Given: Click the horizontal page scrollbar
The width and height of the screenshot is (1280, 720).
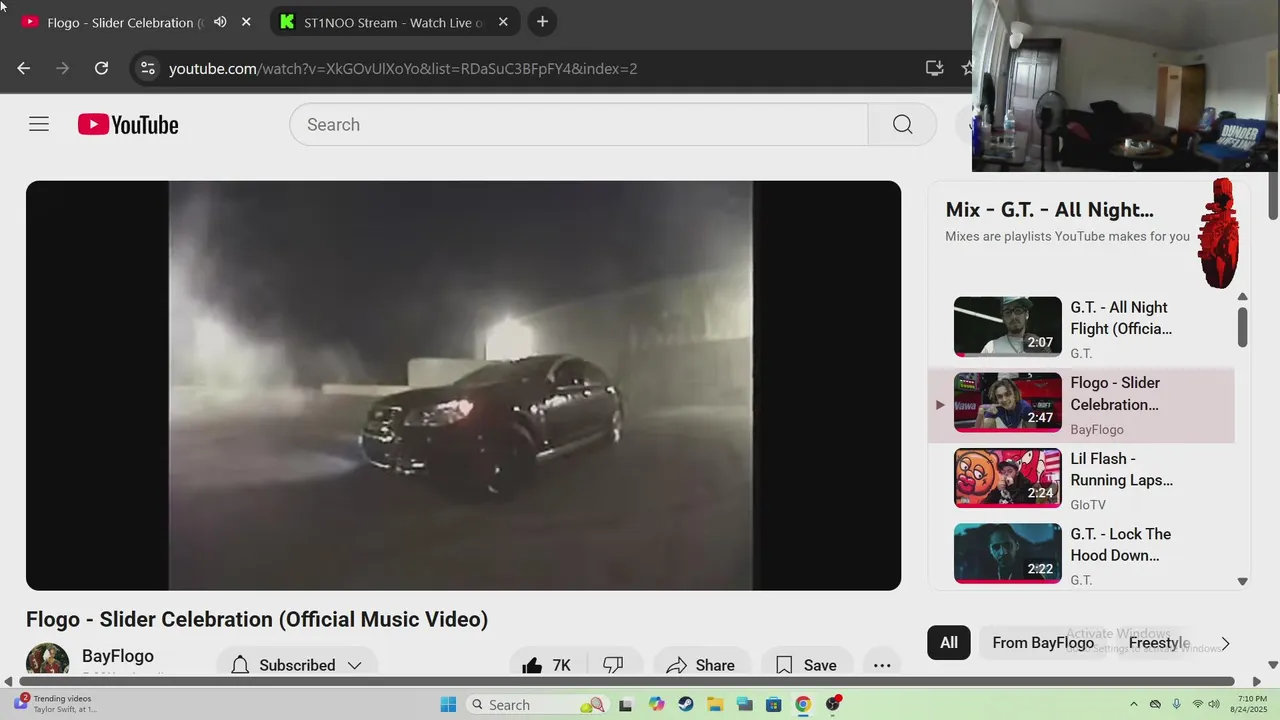Looking at the screenshot, I should 628,682.
